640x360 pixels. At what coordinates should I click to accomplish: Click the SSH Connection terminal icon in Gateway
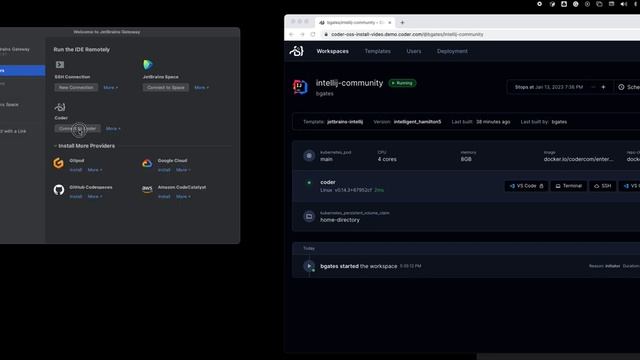60,64
